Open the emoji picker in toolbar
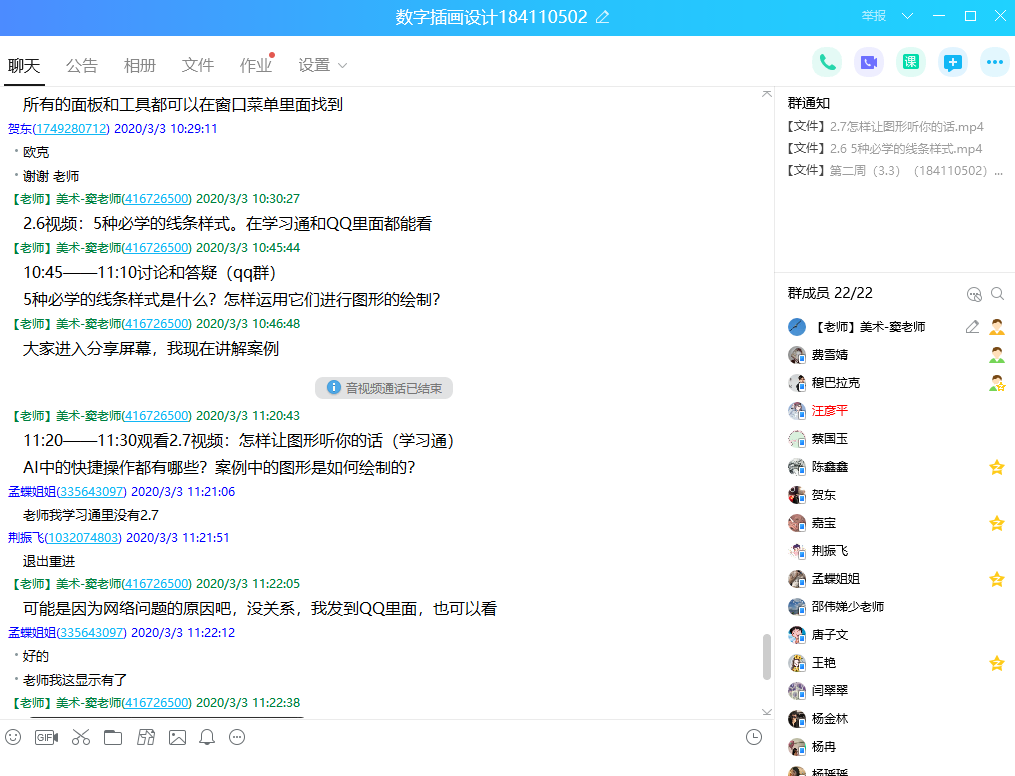The width and height of the screenshot is (1015, 776). pyautogui.click(x=13, y=737)
